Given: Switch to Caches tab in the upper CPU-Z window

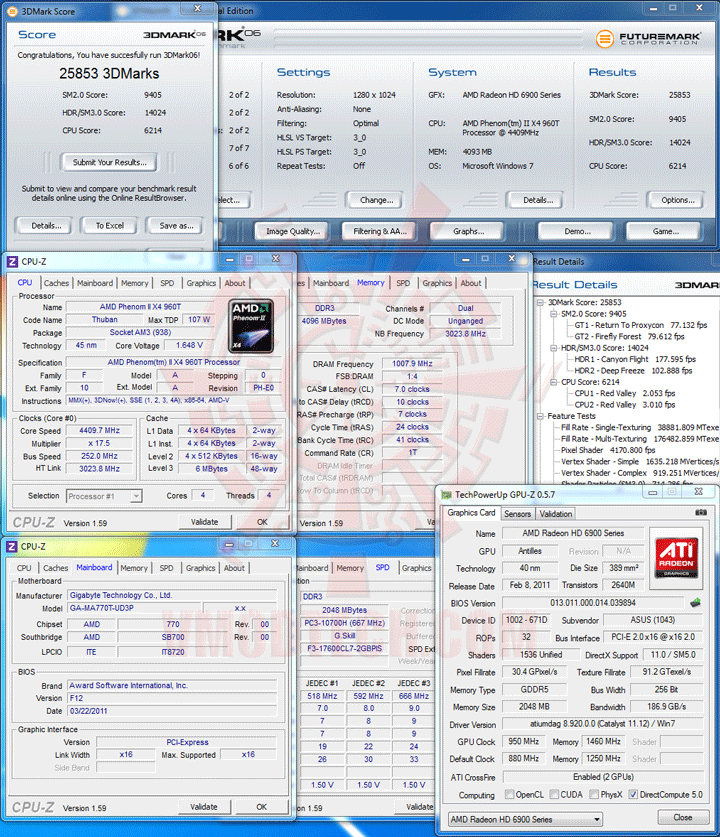Looking at the screenshot, I should click(x=56, y=283).
